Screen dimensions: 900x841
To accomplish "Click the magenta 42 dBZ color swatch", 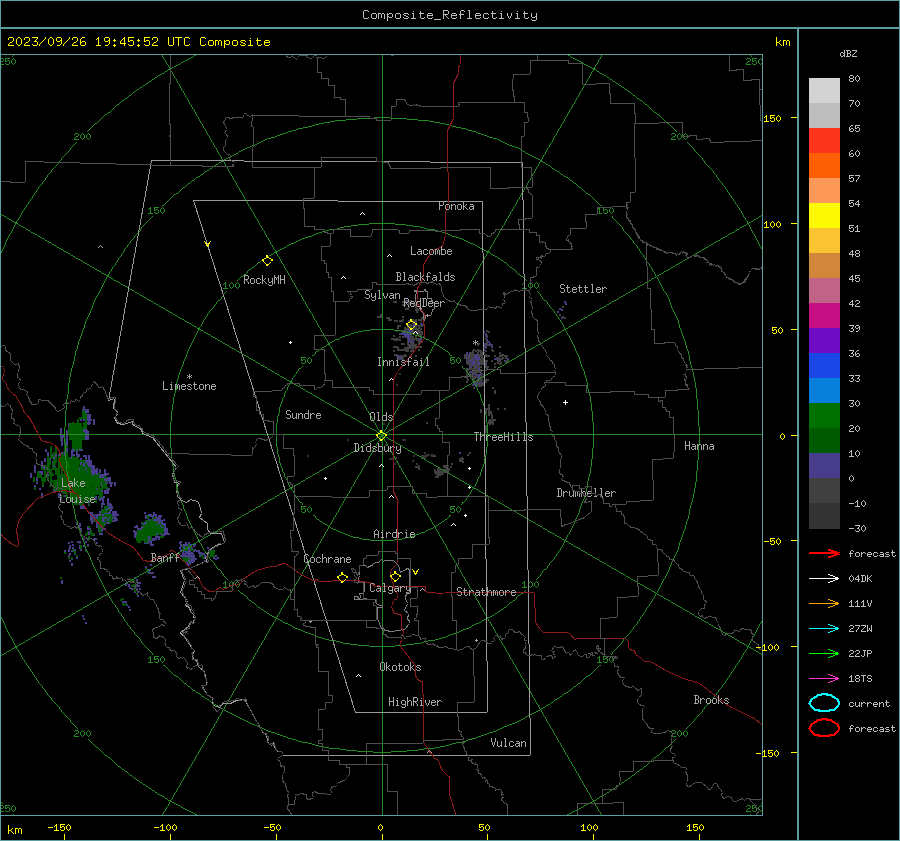I will coord(824,316).
